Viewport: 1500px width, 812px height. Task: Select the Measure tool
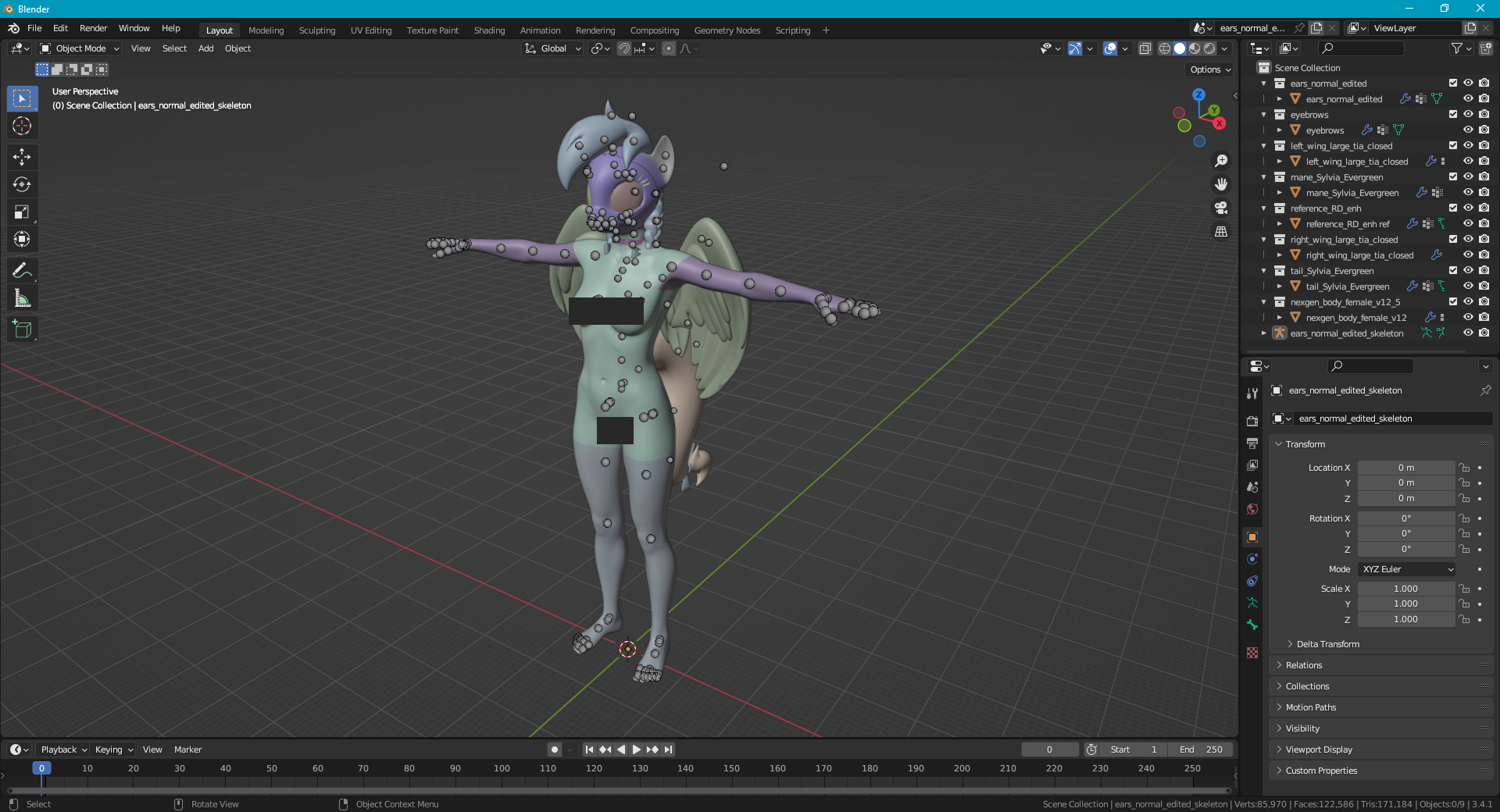click(22, 297)
